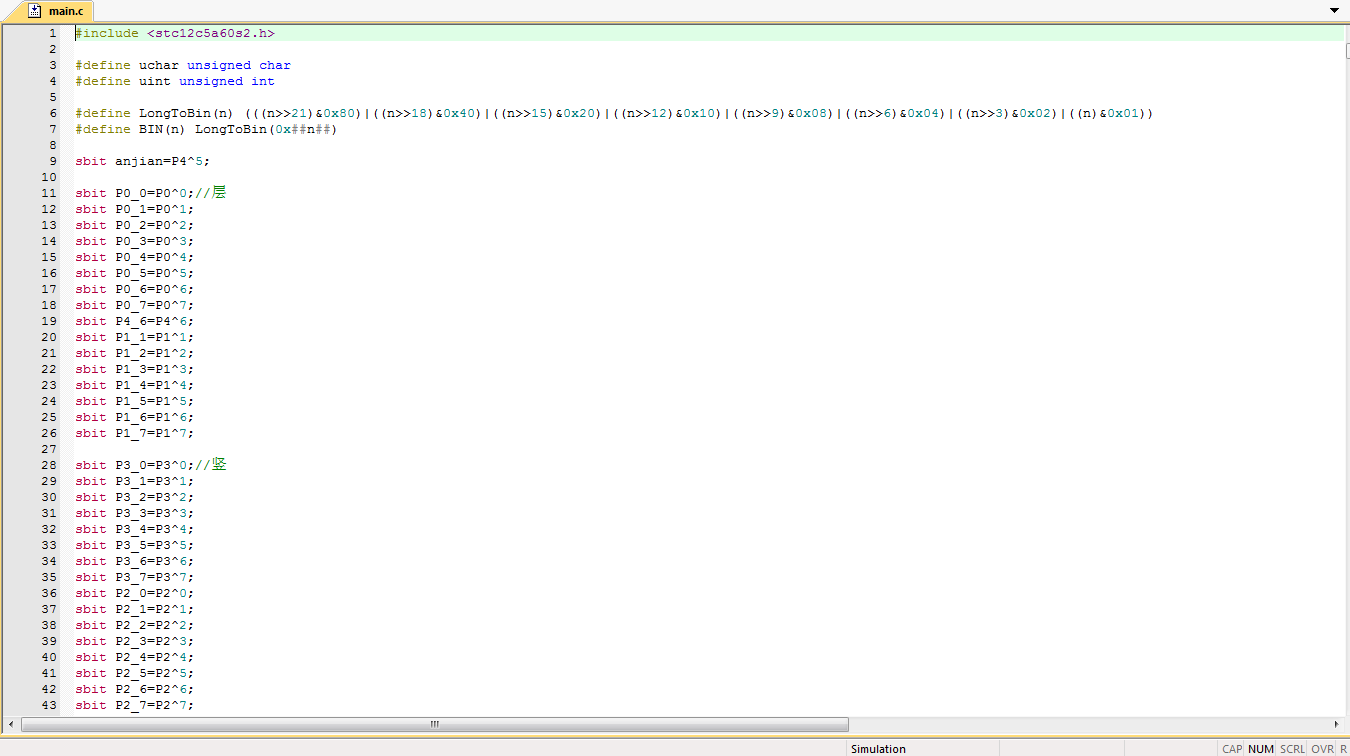The image size is (1350, 756).
Task: Click the 'sbit P0_3=P0^3;' line
Action: (x=135, y=241)
